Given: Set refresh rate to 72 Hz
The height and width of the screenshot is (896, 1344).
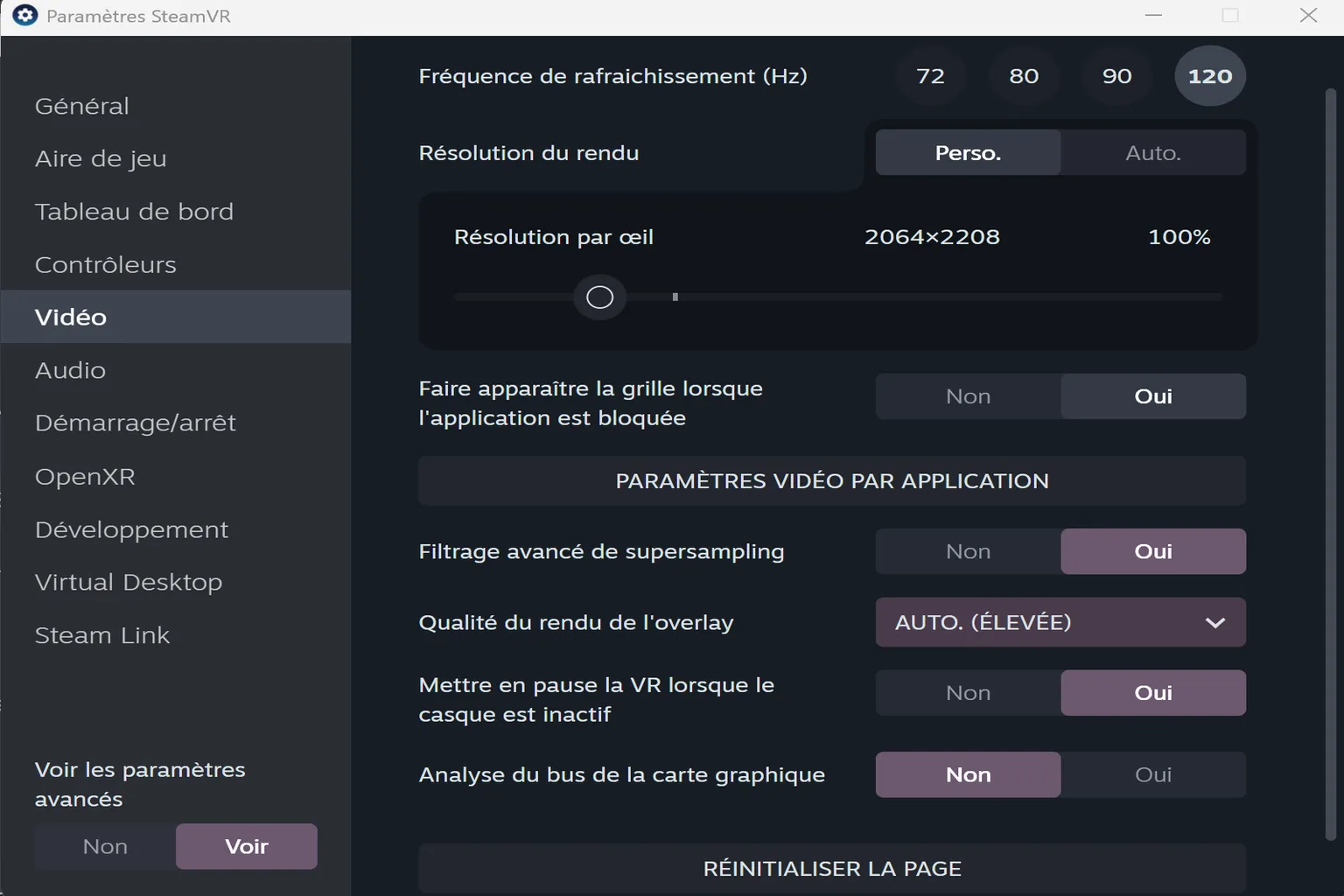Looking at the screenshot, I should 930,76.
